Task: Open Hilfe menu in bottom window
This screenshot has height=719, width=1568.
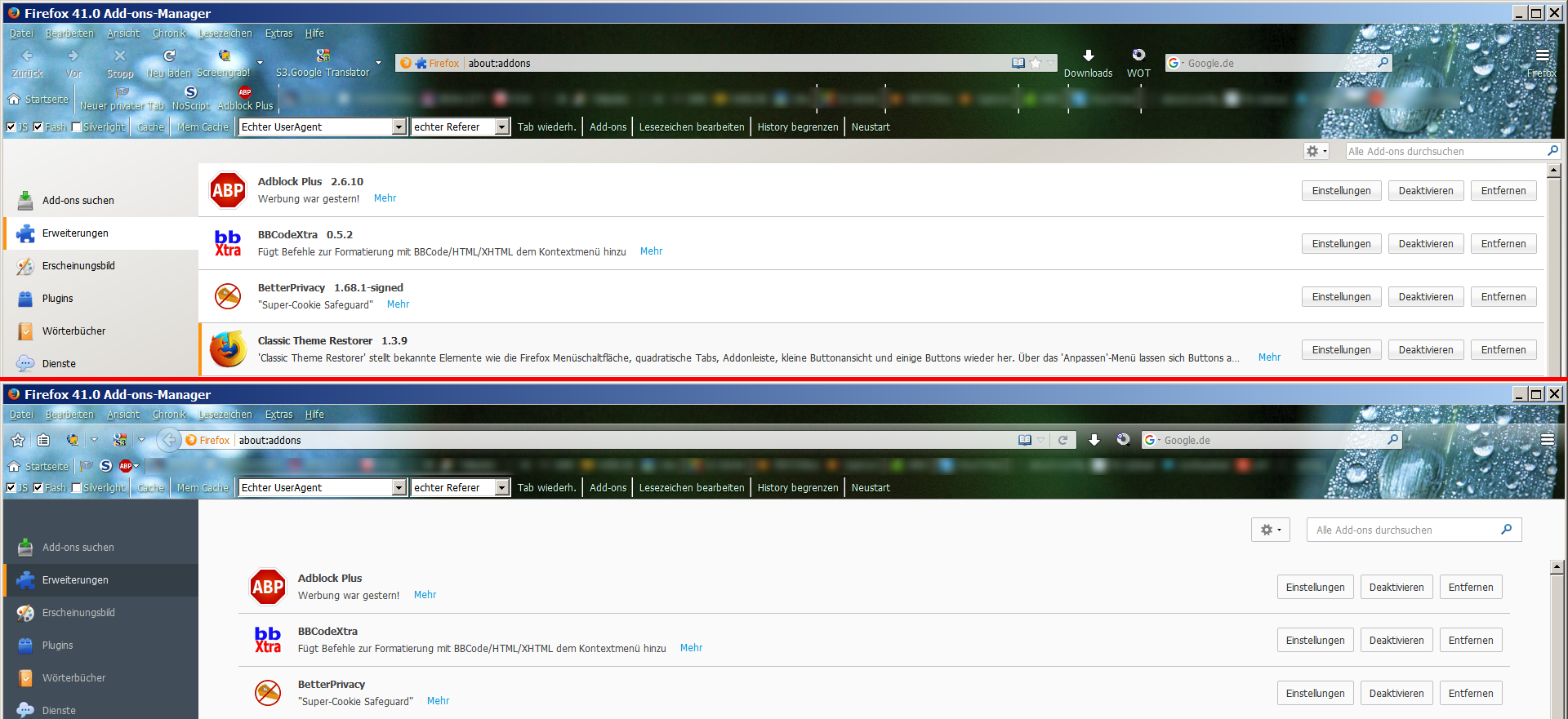Action: pyautogui.click(x=314, y=415)
